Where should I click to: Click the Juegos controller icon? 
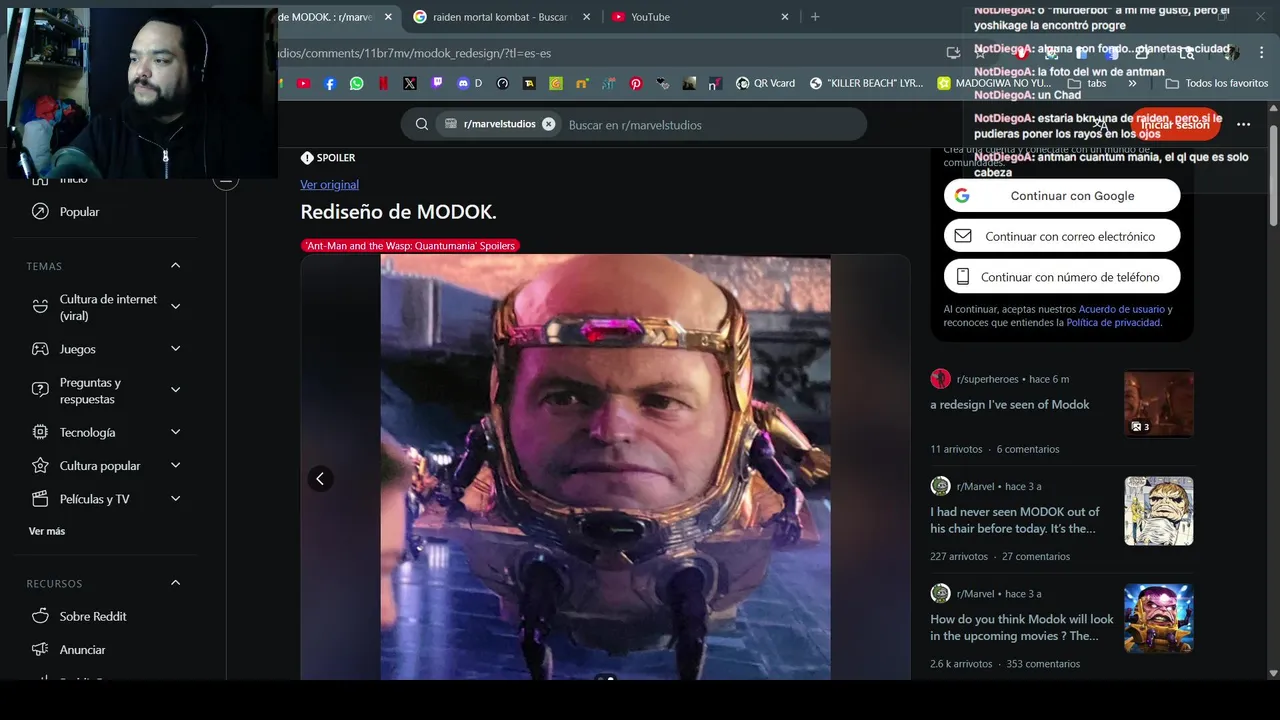40,349
